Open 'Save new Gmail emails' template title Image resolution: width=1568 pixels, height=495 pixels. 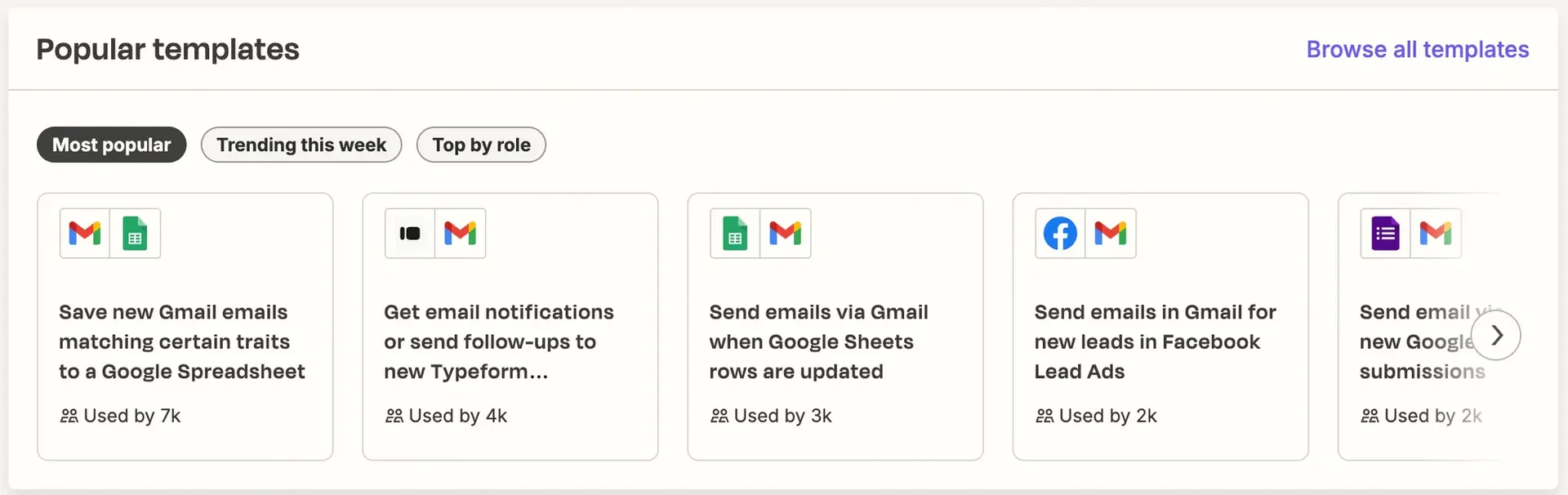coord(181,341)
